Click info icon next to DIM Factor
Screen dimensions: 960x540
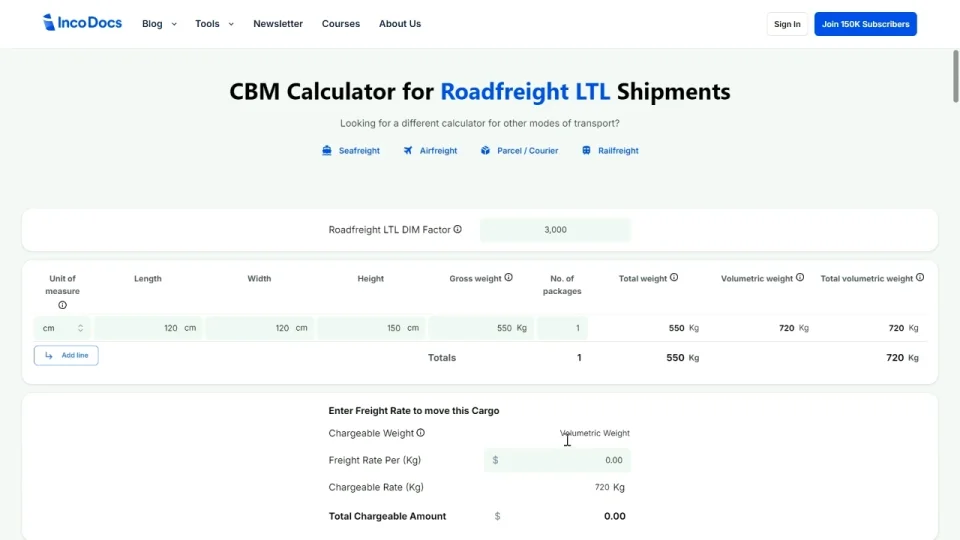click(458, 230)
